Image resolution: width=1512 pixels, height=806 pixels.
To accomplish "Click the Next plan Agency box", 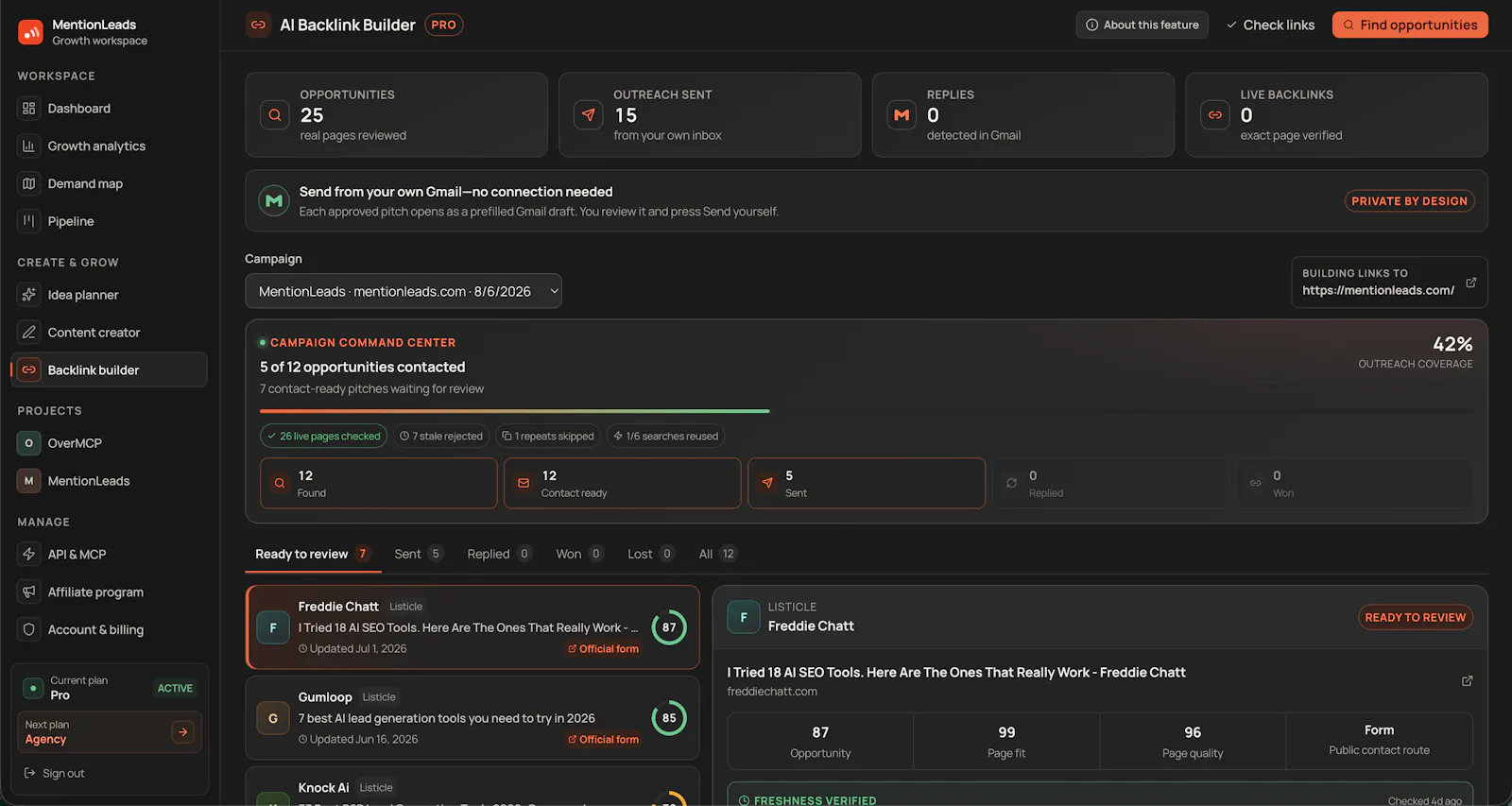I will point(110,732).
